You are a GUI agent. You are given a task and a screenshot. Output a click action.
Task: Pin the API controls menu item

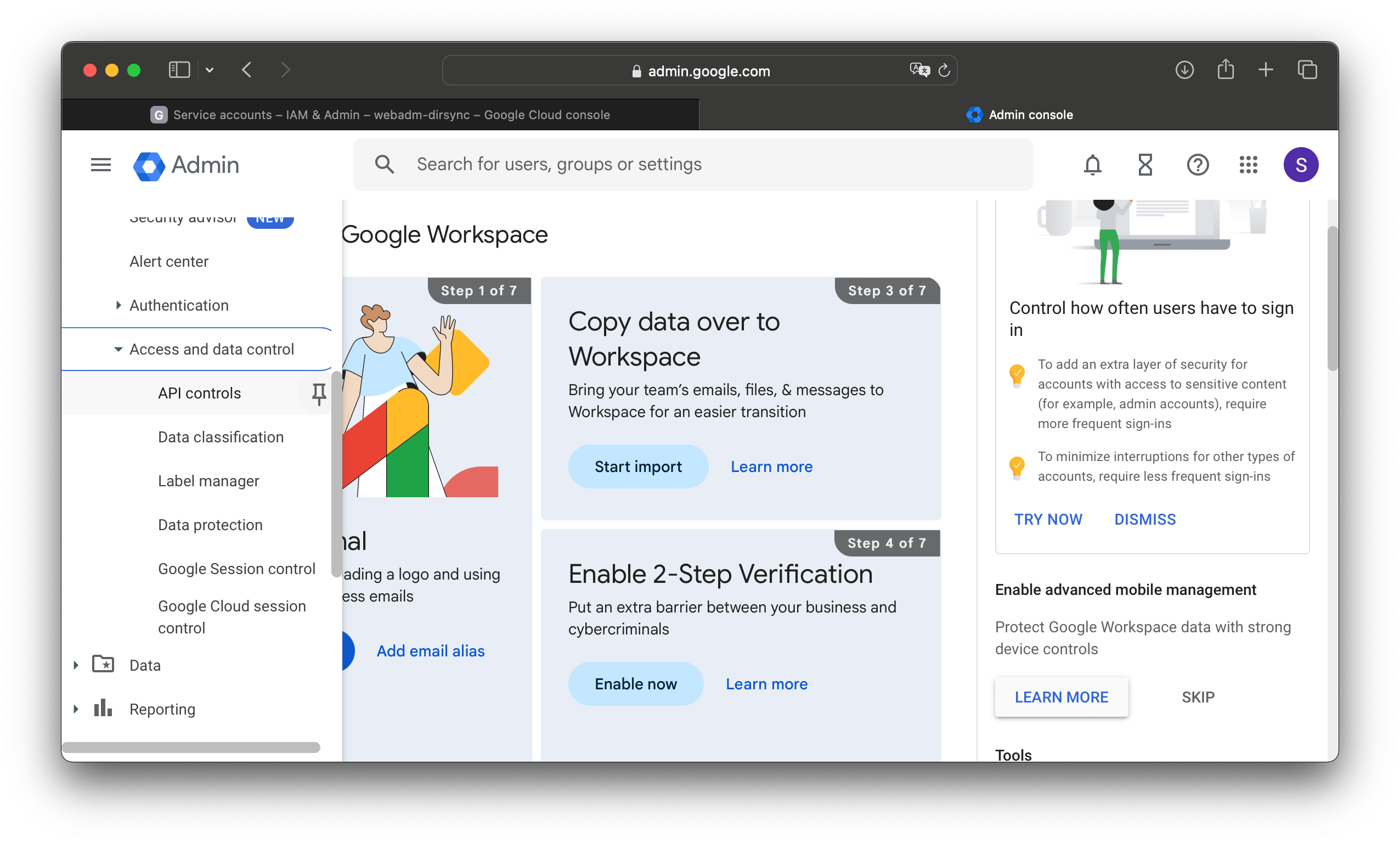point(319,393)
